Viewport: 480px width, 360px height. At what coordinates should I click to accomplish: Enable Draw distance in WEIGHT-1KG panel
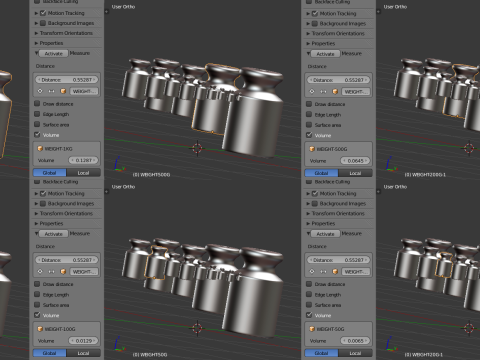tap(37, 104)
